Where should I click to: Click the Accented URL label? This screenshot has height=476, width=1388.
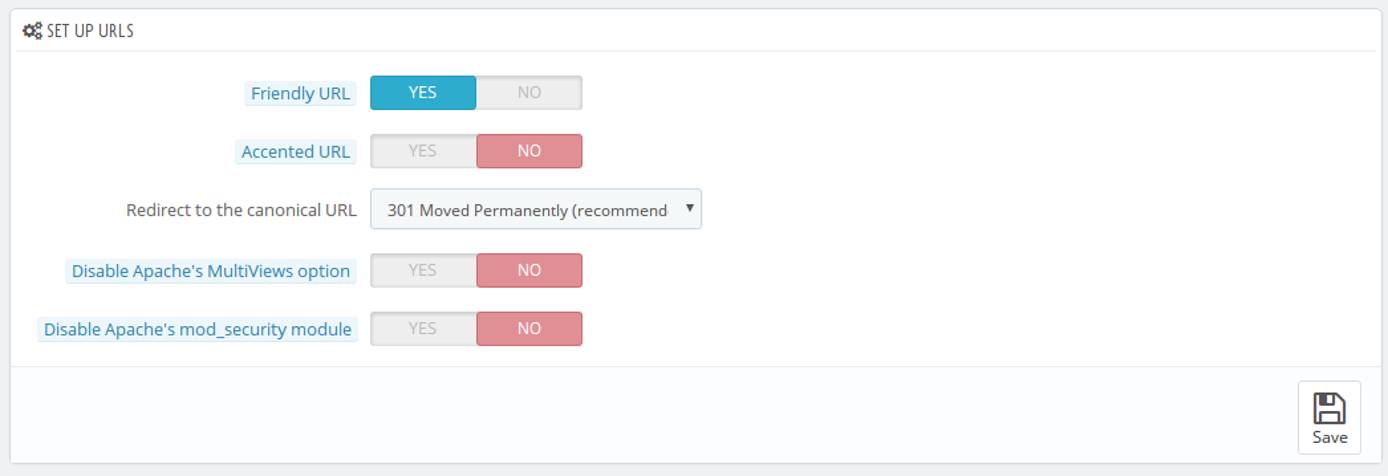[295, 152]
